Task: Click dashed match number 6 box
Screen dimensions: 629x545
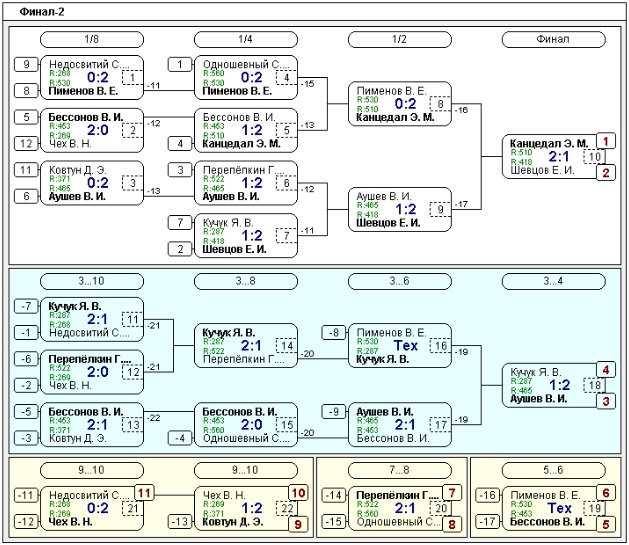Action: (x=286, y=183)
